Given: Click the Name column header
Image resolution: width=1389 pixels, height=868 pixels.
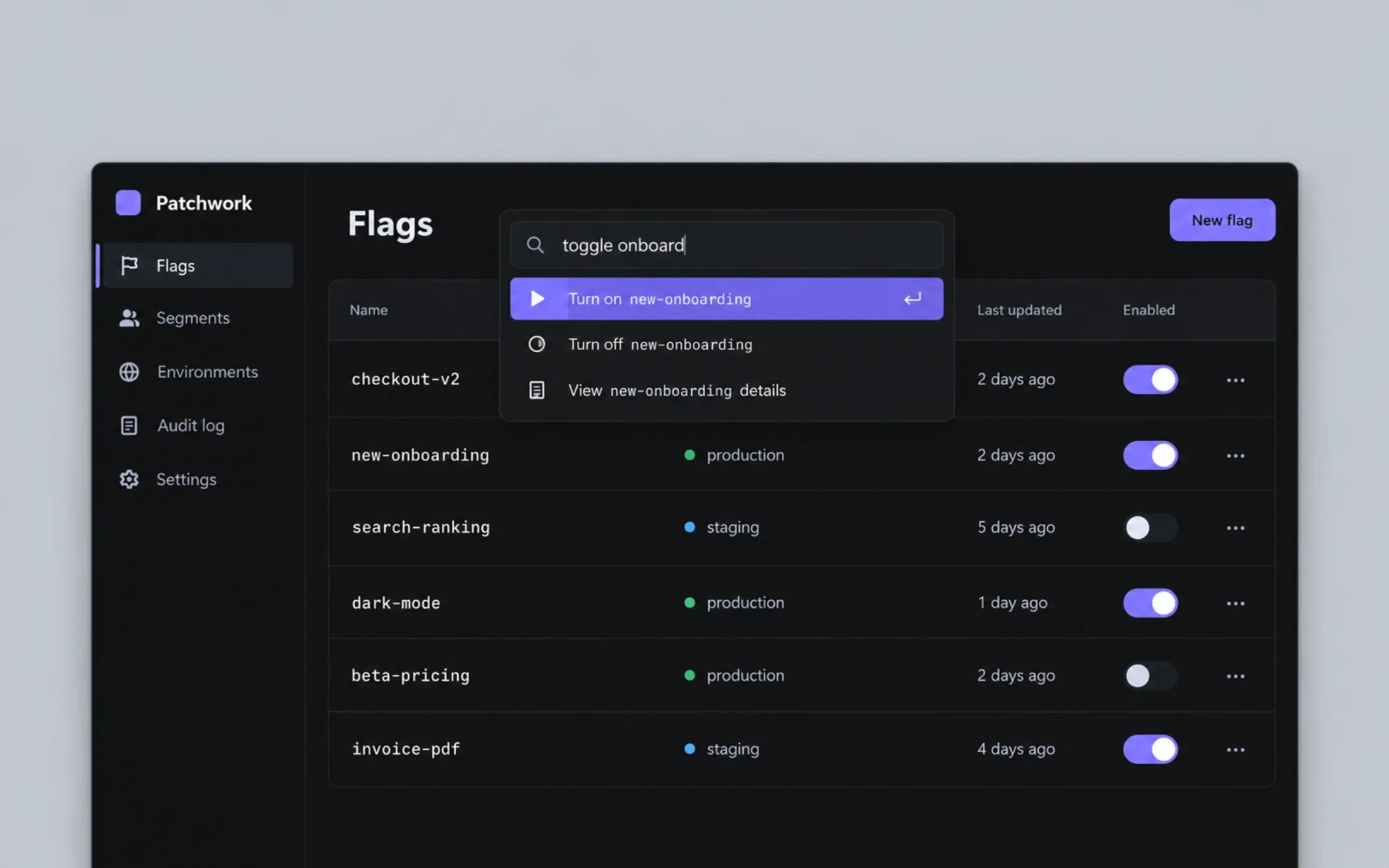Looking at the screenshot, I should pos(369,310).
